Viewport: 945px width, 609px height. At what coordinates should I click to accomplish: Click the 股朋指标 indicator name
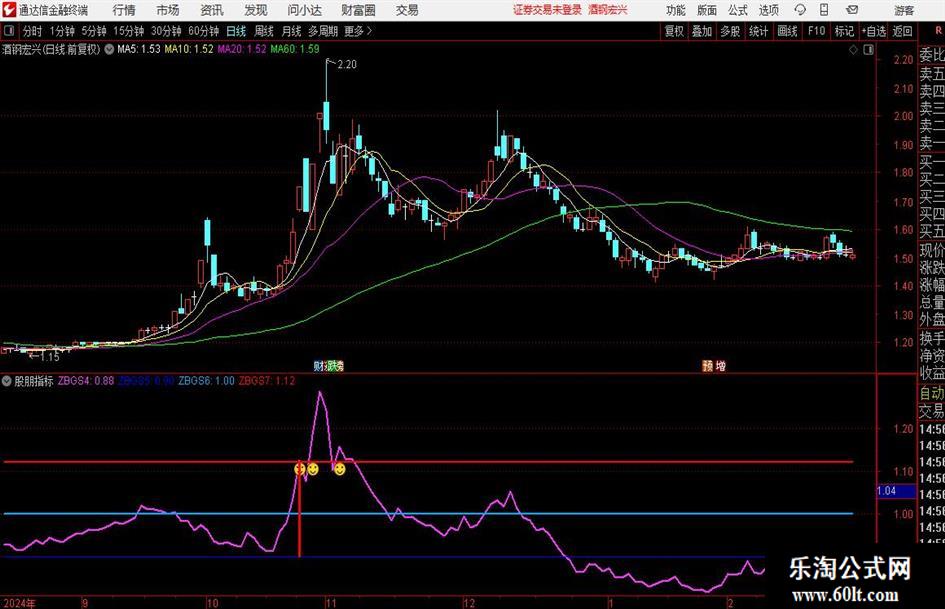[x=34, y=381]
